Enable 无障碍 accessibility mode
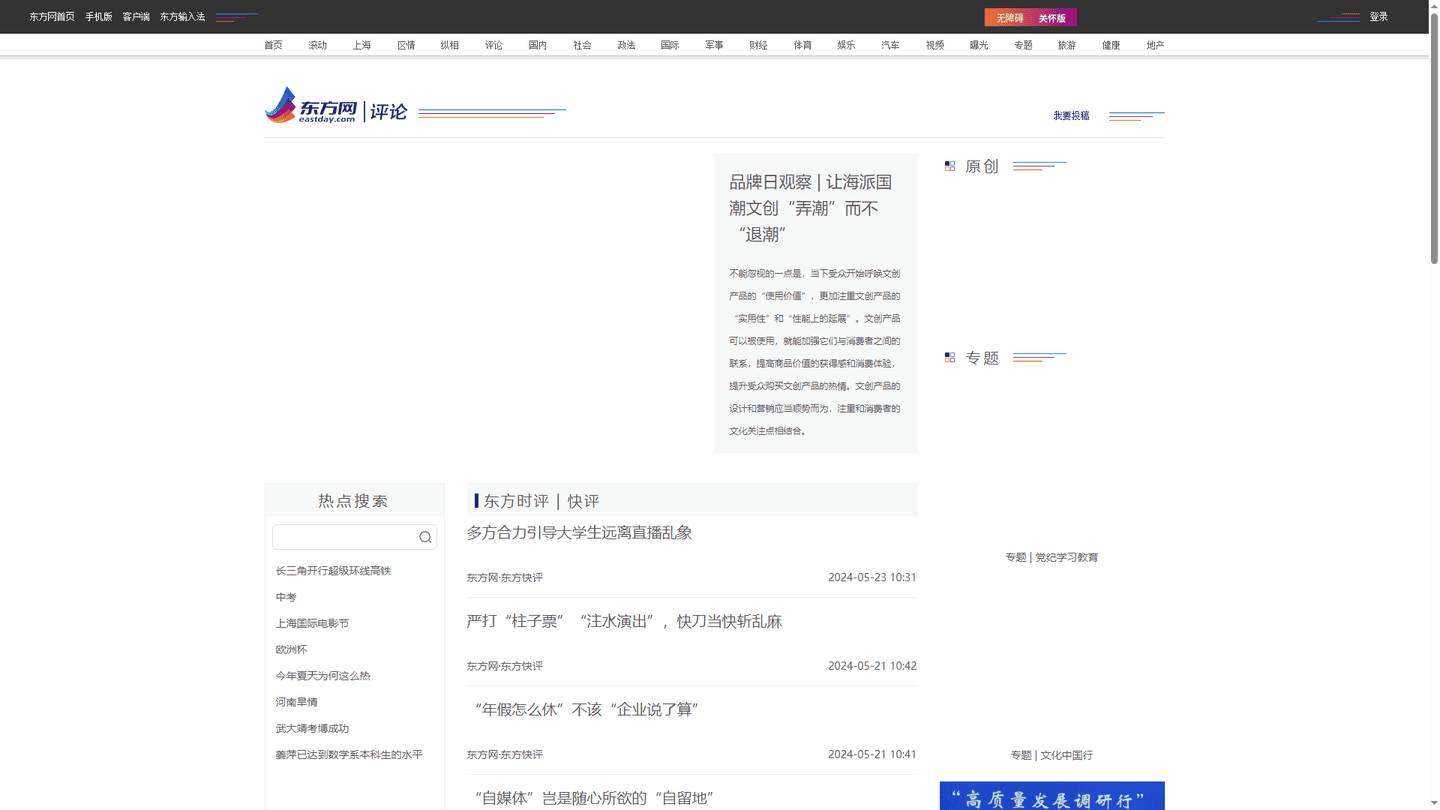1440x810 pixels. tap(1009, 18)
